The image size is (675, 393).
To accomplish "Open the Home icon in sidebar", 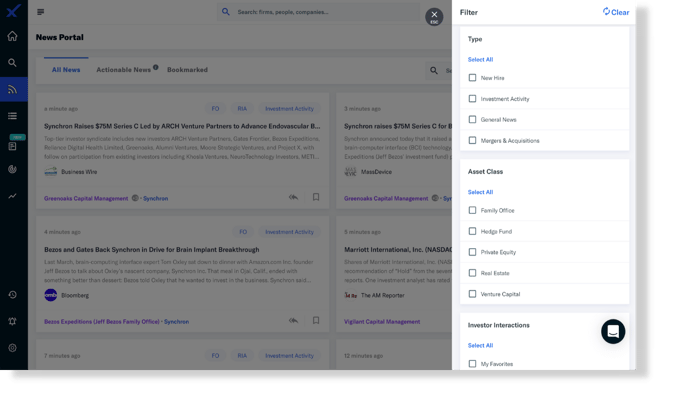I will 12,36.
